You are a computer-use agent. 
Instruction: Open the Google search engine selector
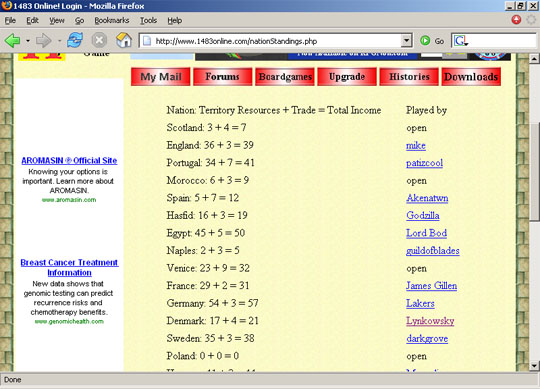[x=461, y=41]
